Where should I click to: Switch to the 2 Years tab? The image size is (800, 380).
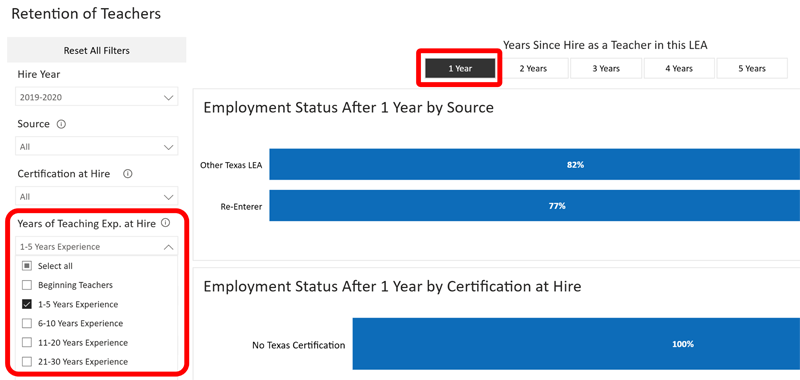coord(533,68)
